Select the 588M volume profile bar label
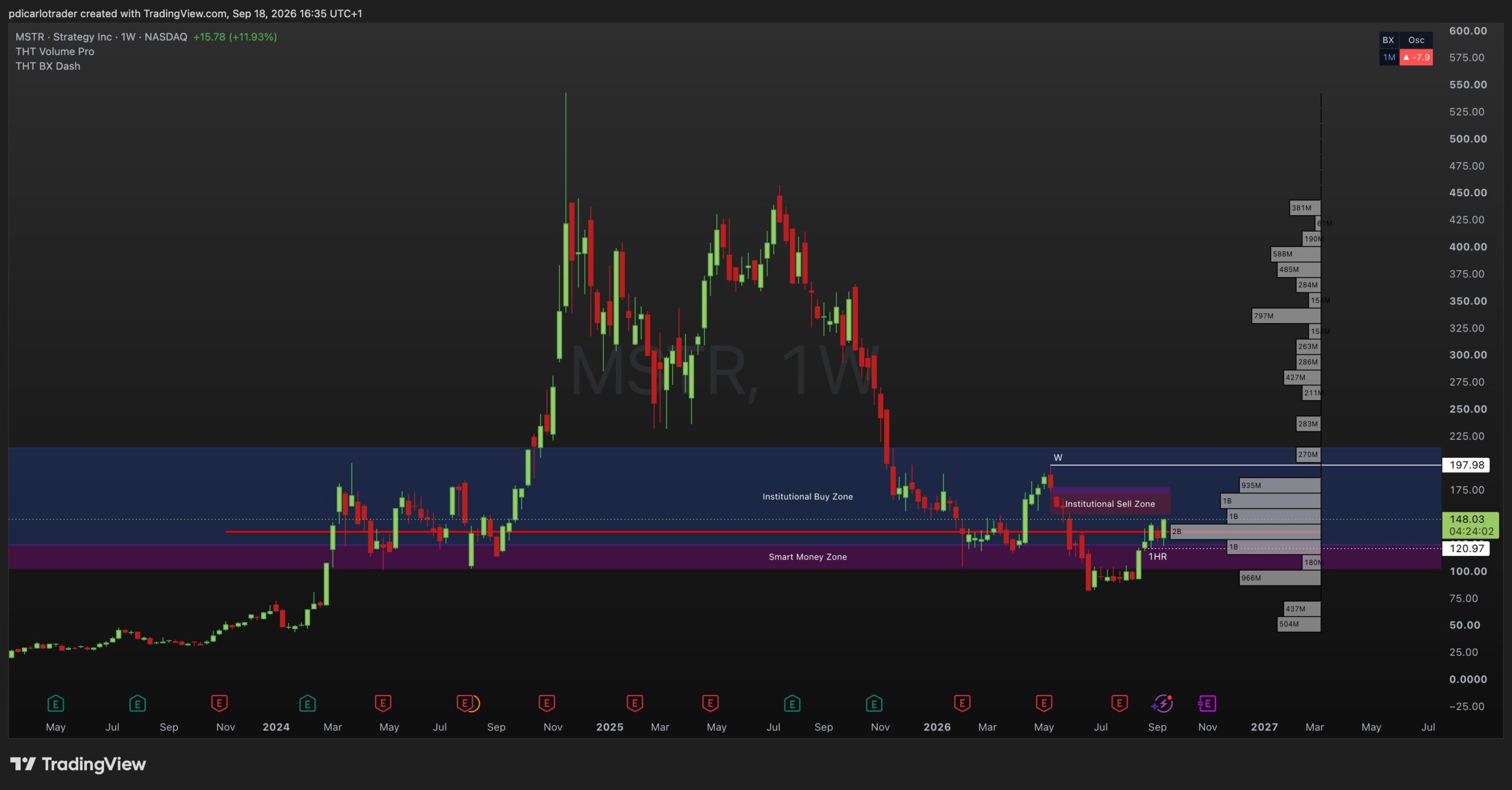Screen dimensions: 1512x790 tap(1282, 254)
